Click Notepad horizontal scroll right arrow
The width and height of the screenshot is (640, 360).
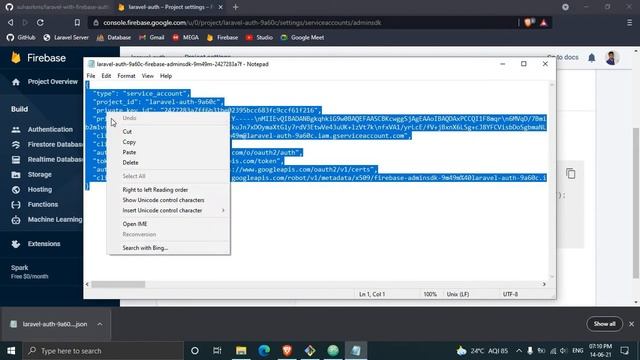point(544,284)
